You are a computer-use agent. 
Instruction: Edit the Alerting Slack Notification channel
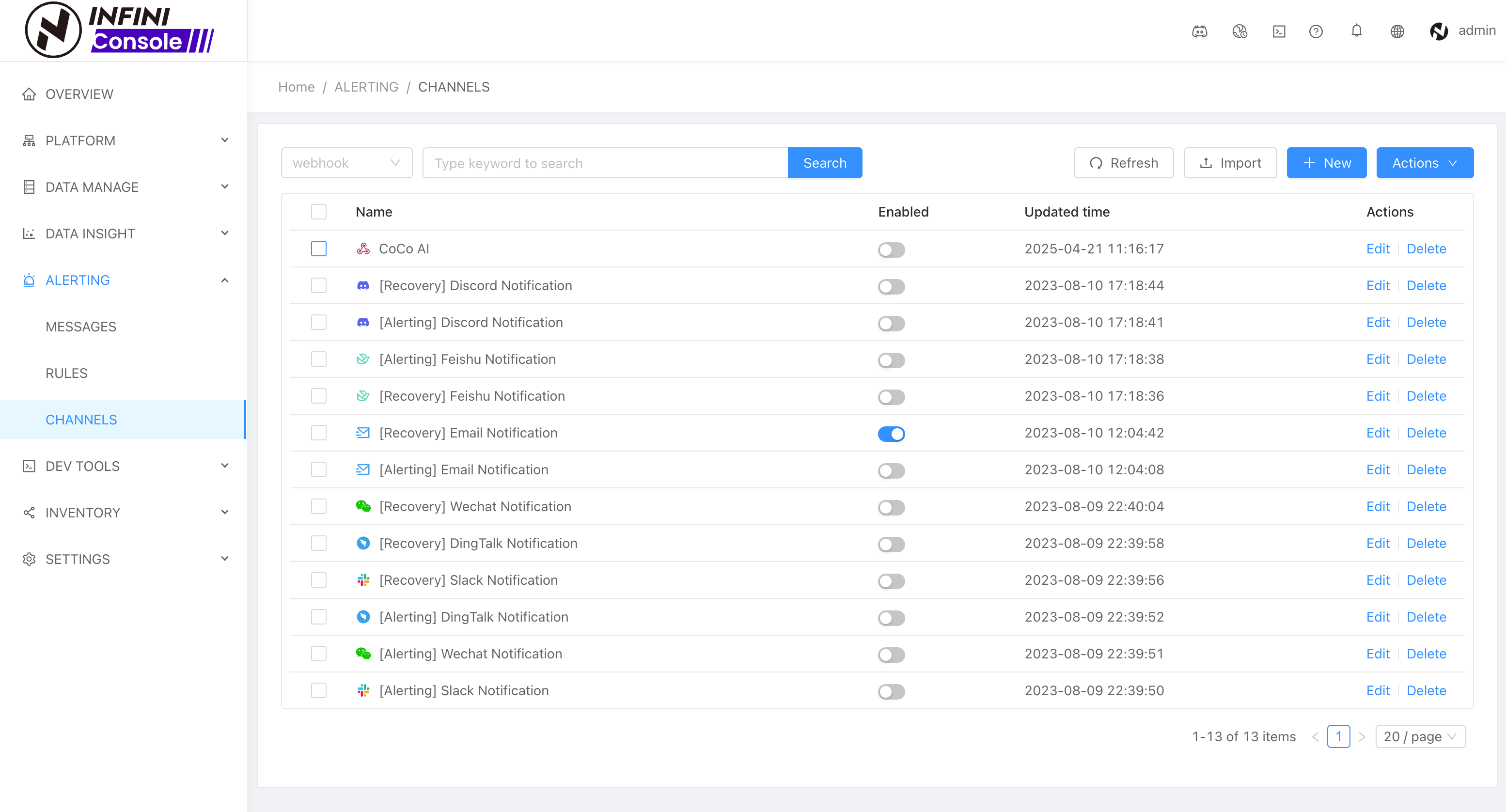point(1378,690)
